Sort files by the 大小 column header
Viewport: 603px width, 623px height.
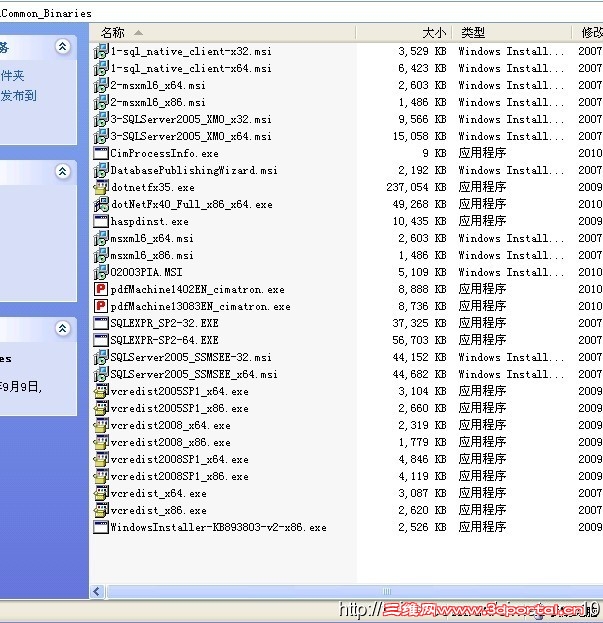click(x=404, y=33)
